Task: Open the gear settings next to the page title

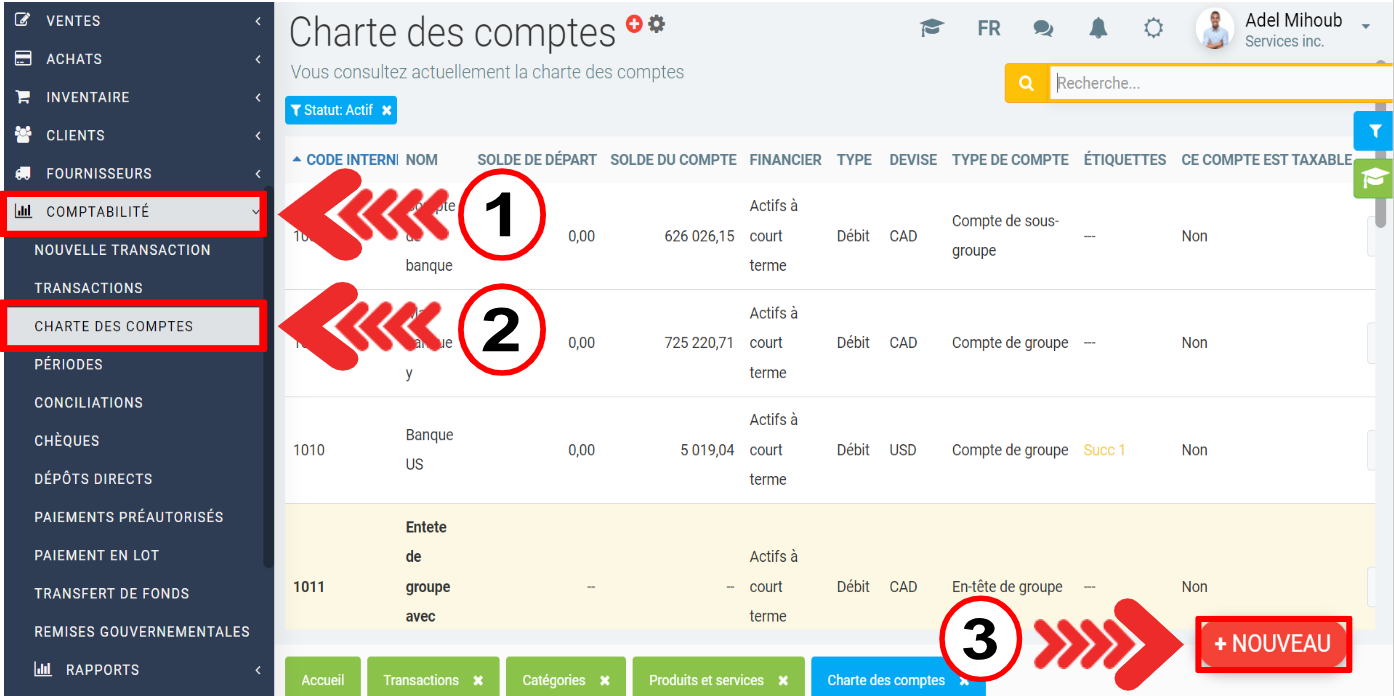Action: click(x=656, y=24)
